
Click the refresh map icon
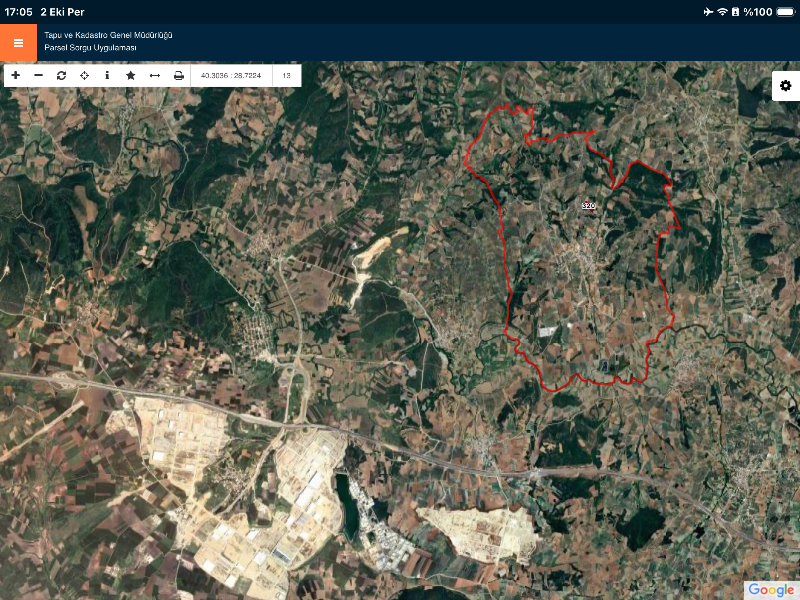click(x=61, y=75)
